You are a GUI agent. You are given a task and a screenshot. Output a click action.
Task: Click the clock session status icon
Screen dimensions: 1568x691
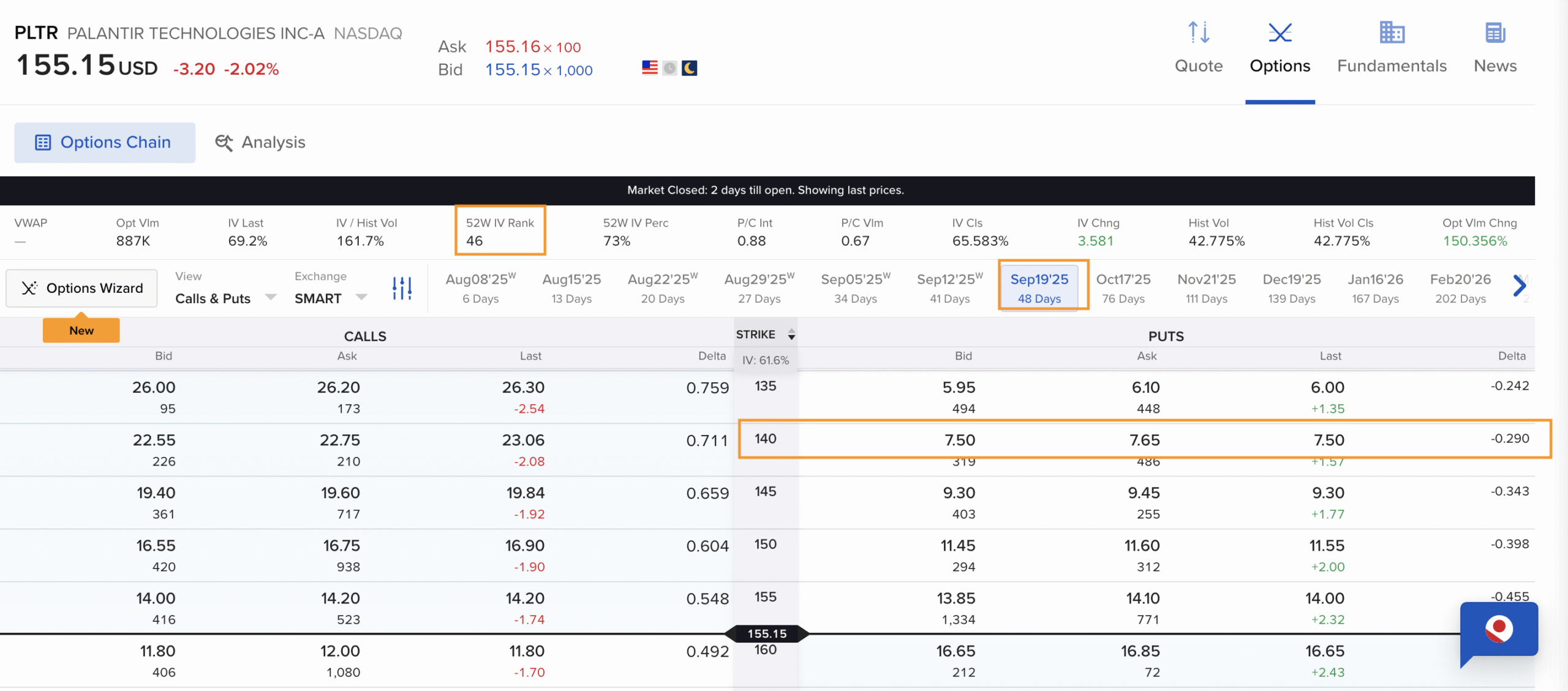click(x=669, y=68)
